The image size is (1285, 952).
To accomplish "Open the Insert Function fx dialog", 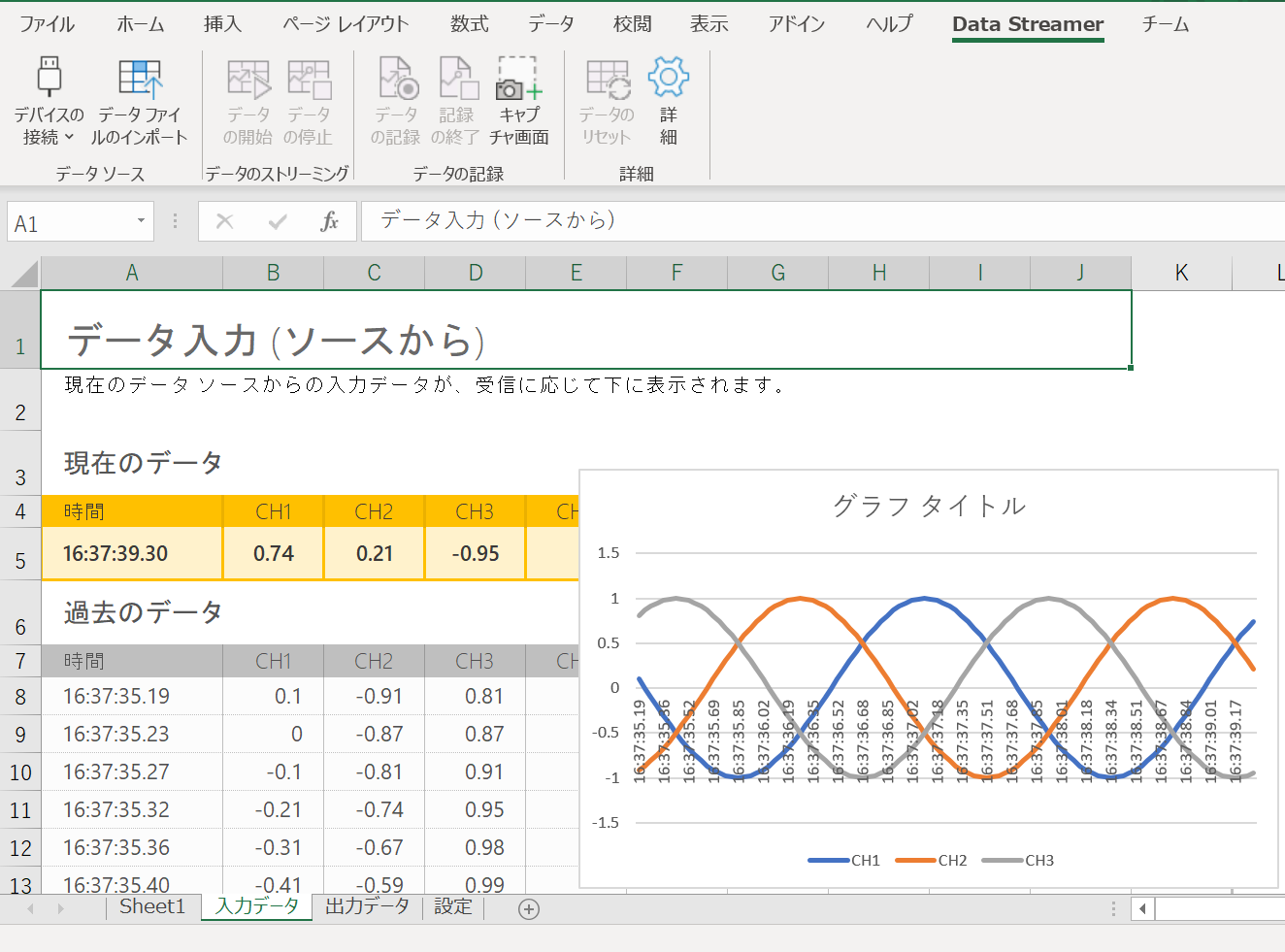I will (331, 221).
